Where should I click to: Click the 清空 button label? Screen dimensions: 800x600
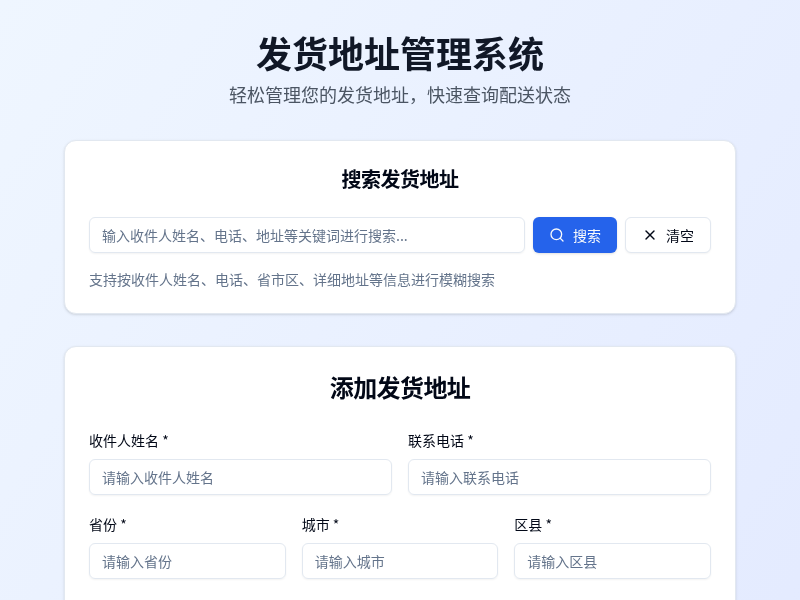pos(680,236)
